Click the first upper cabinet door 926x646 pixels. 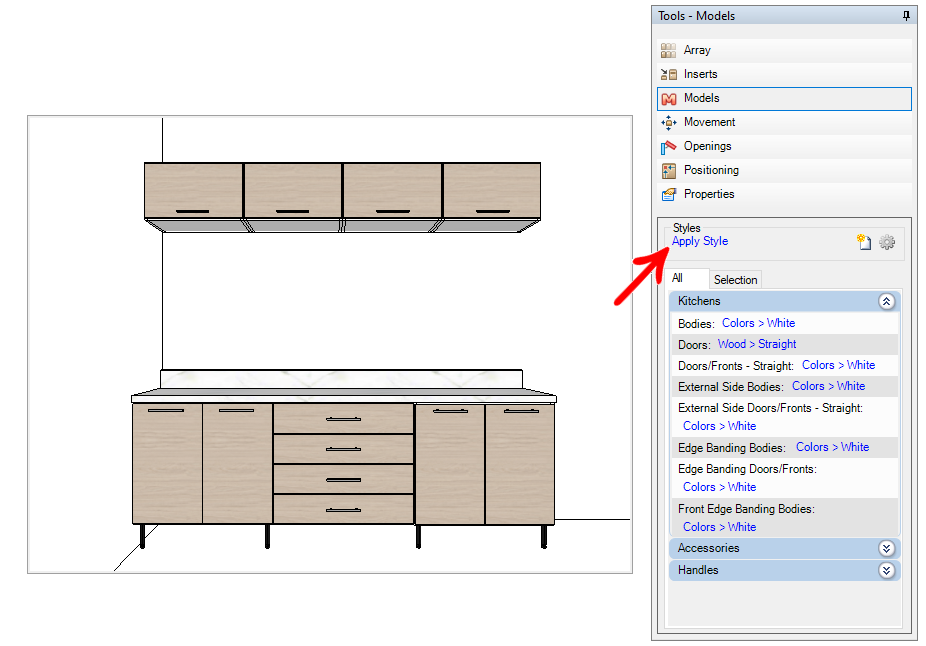point(193,191)
